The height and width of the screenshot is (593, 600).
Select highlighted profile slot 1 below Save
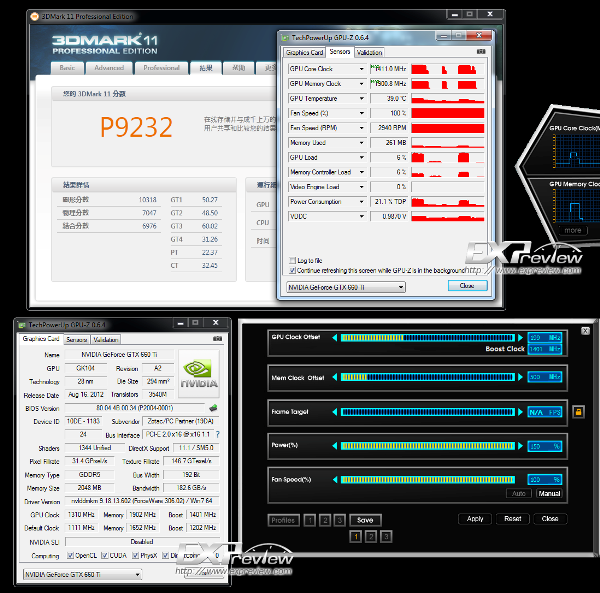coord(355,536)
